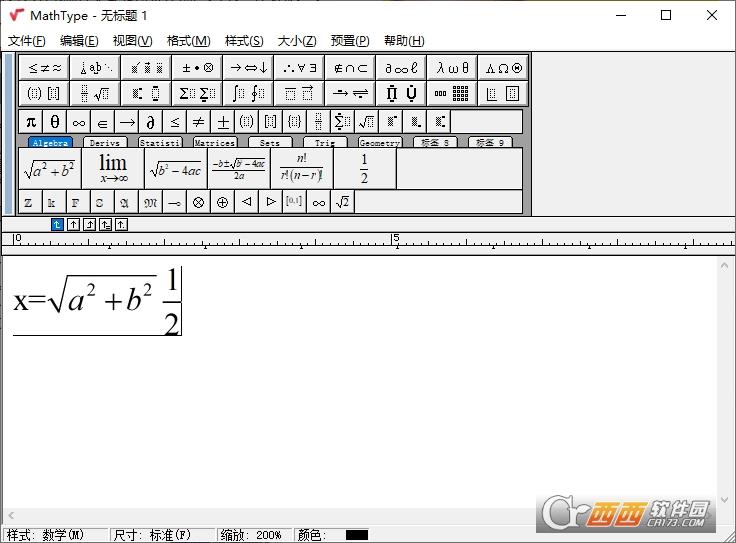Viewport: 736px width, 543px height.
Task: Open the 帮助(H) menu
Action: [404, 41]
